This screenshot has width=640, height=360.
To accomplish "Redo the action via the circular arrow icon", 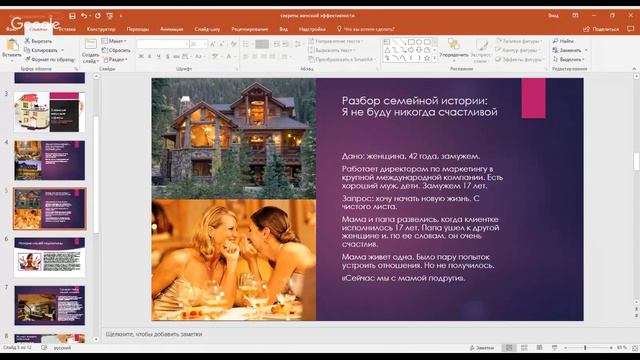I will pyautogui.click(x=98, y=16).
